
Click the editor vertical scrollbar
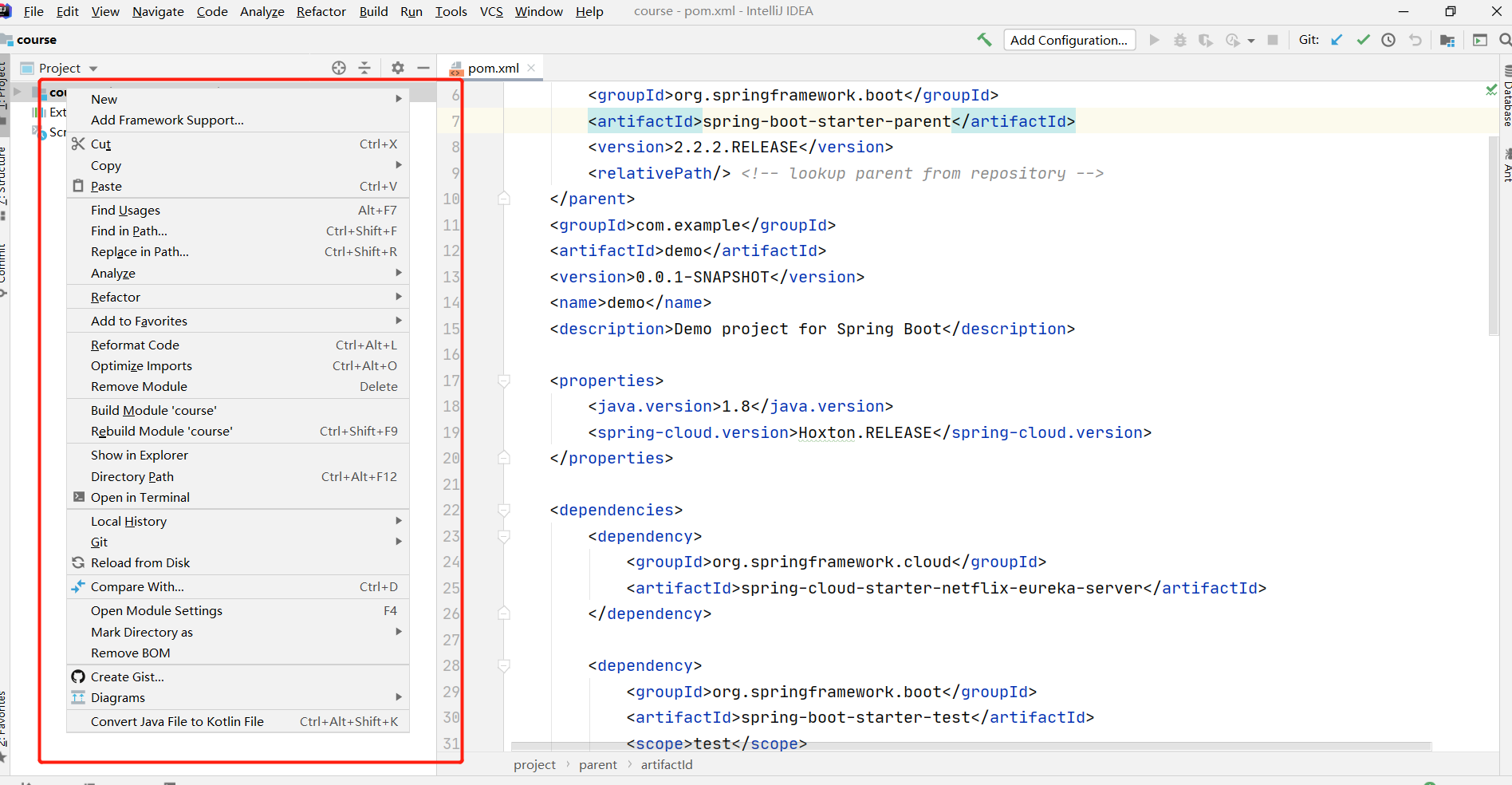pyautogui.click(x=1494, y=235)
